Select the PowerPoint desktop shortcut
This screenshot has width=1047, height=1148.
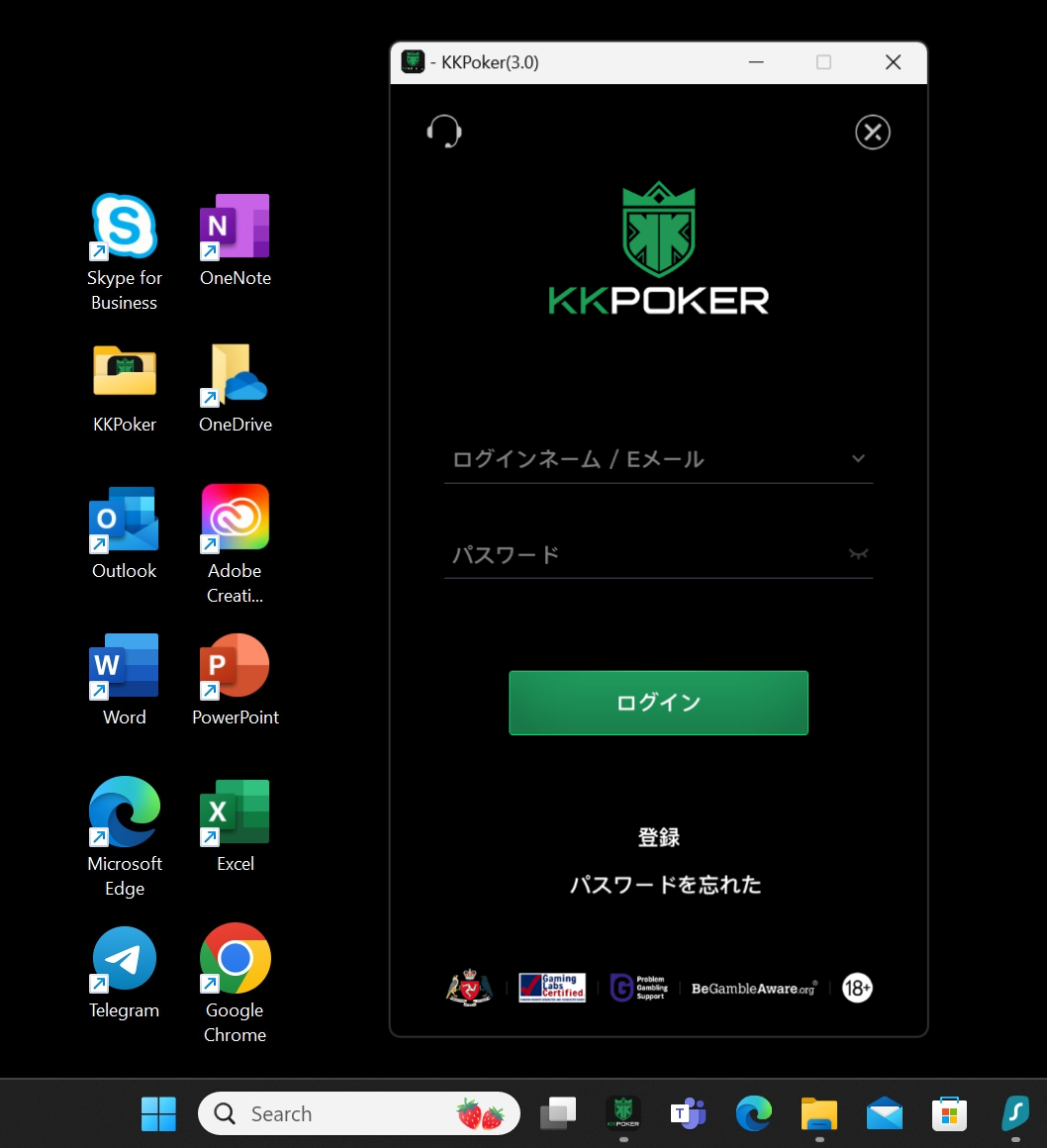click(x=235, y=680)
